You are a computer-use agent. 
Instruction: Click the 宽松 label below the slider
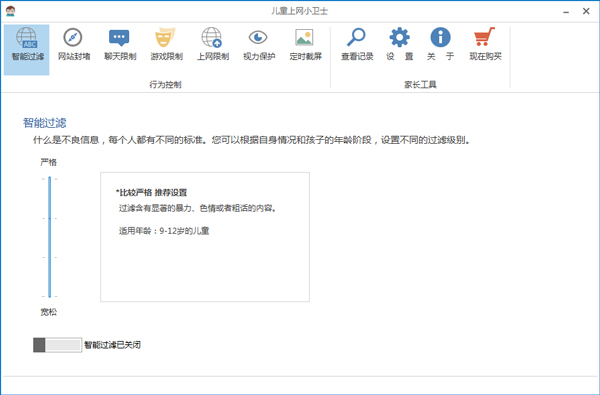pyautogui.click(x=49, y=312)
